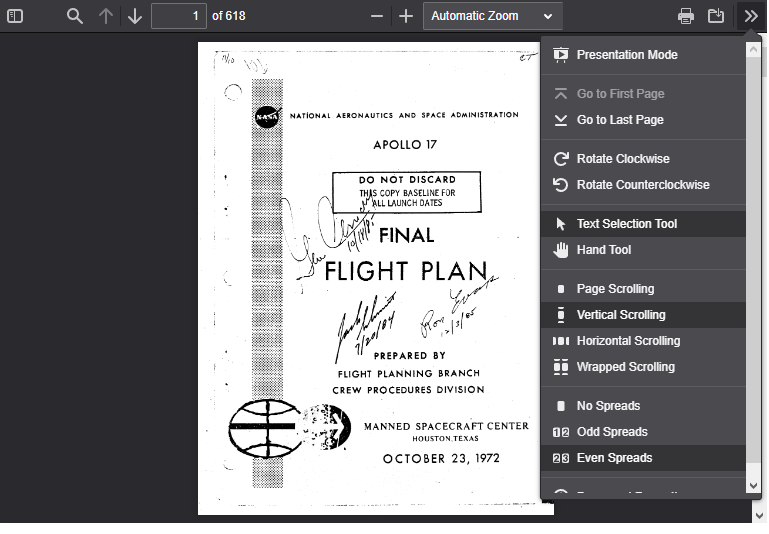Enable Wrapped Scrolling mode
The width and height of the screenshot is (769, 534).
(x=643, y=367)
